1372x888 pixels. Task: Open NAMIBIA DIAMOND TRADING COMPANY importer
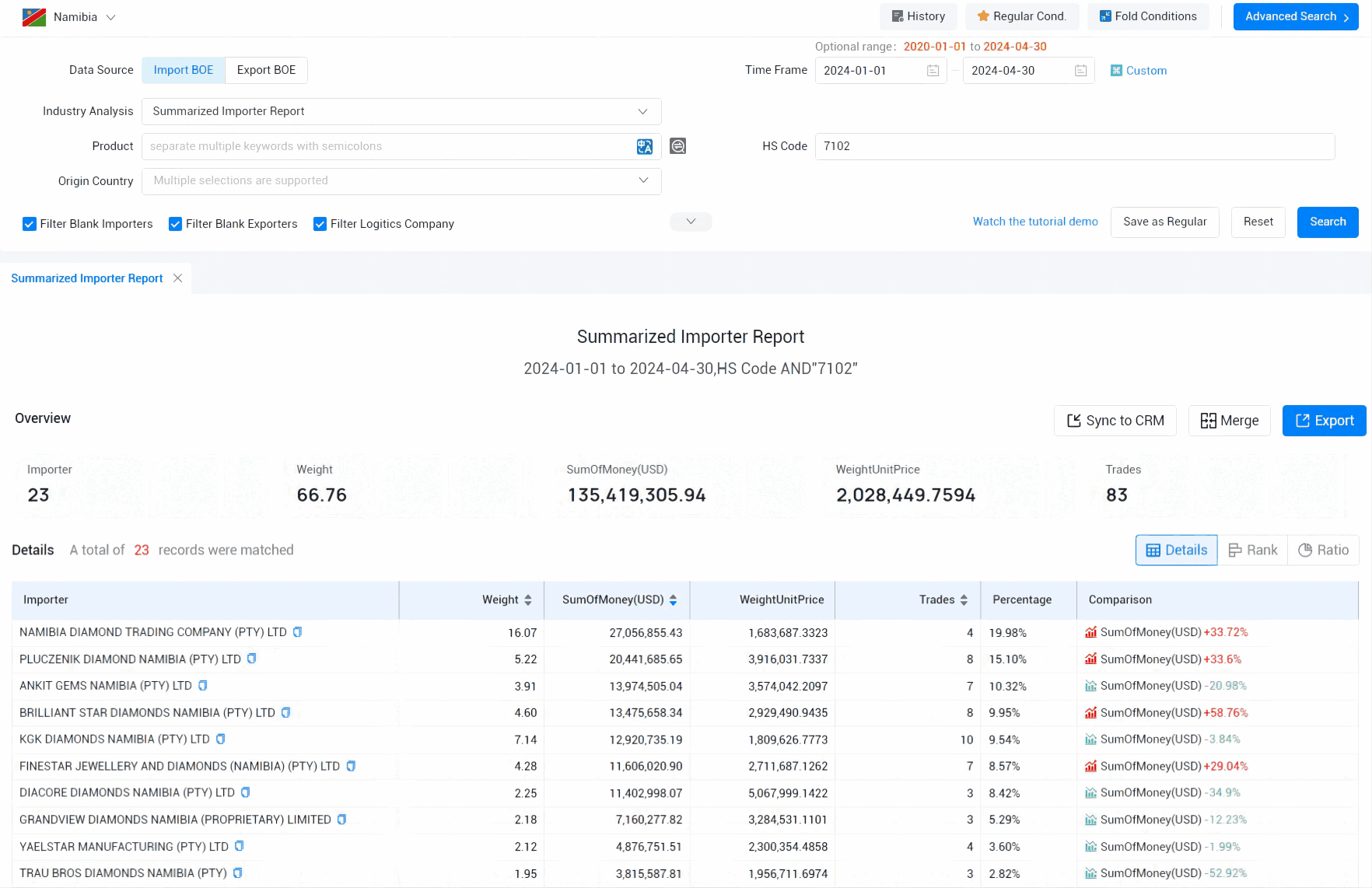(153, 632)
